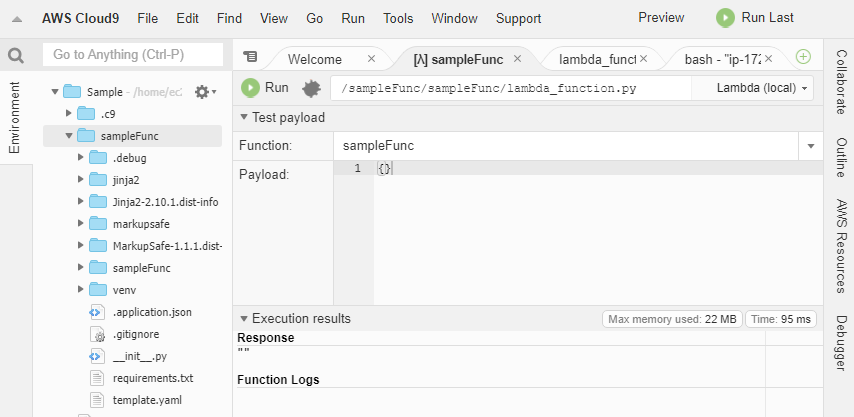Viewport: 854px width, 417px height.
Task: Collapse the Sample root folder
Action: (55, 91)
